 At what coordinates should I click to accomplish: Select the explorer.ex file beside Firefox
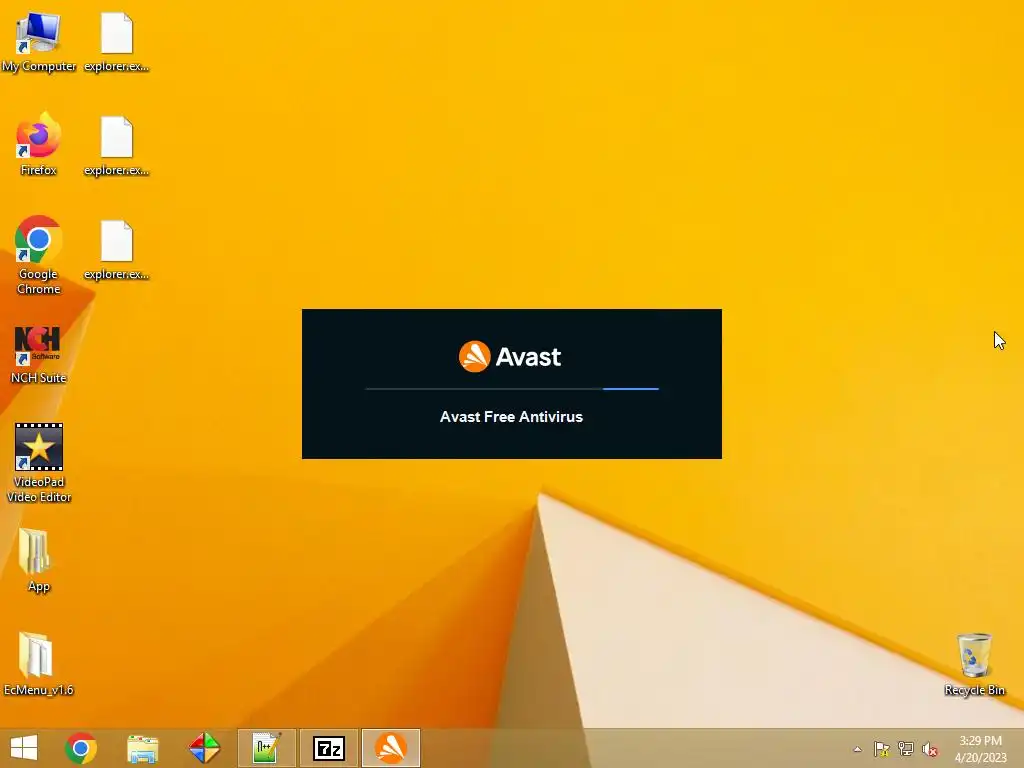[x=117, y=145]
